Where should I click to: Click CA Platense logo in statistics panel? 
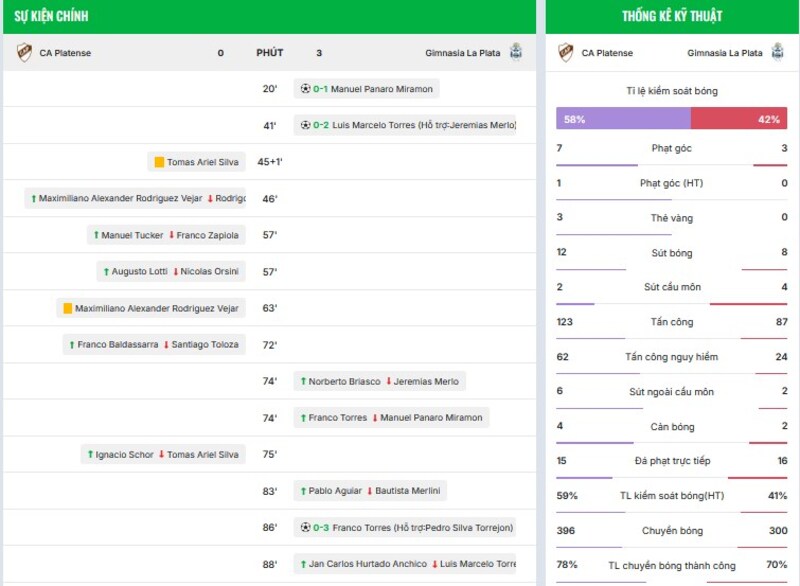click(x=566, y=52)
